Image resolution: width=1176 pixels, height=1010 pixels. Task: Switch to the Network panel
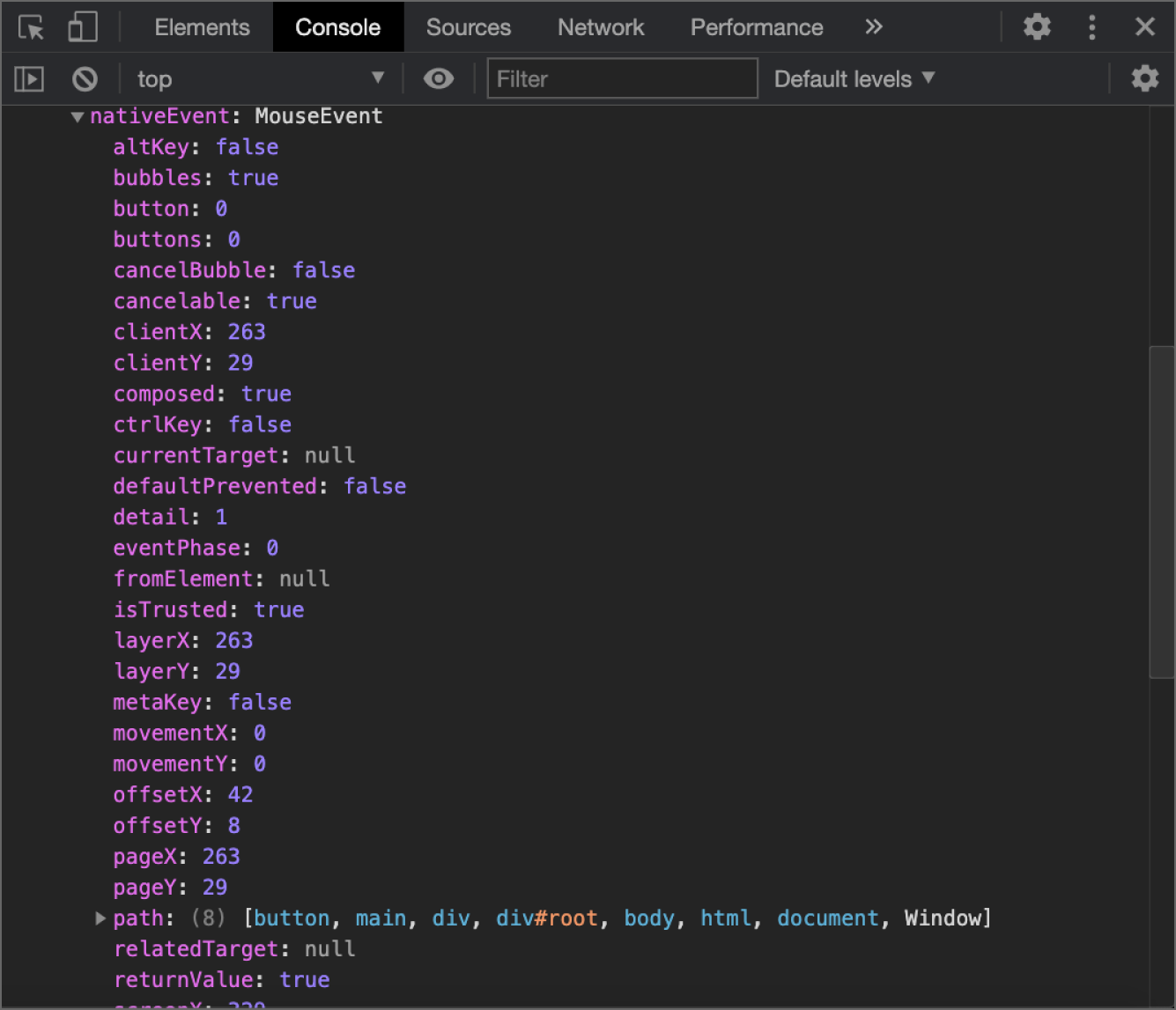point(600,27)
